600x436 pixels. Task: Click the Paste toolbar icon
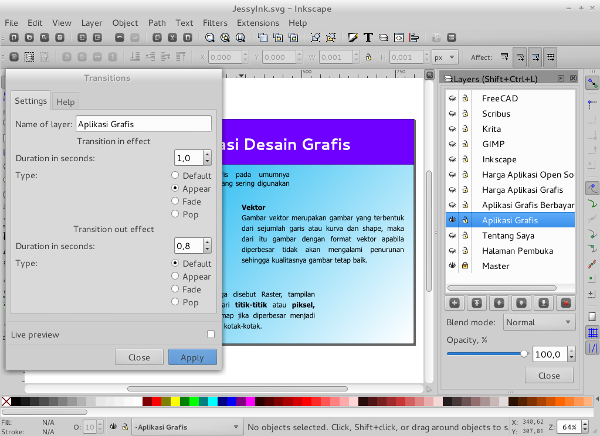[188, 38]
